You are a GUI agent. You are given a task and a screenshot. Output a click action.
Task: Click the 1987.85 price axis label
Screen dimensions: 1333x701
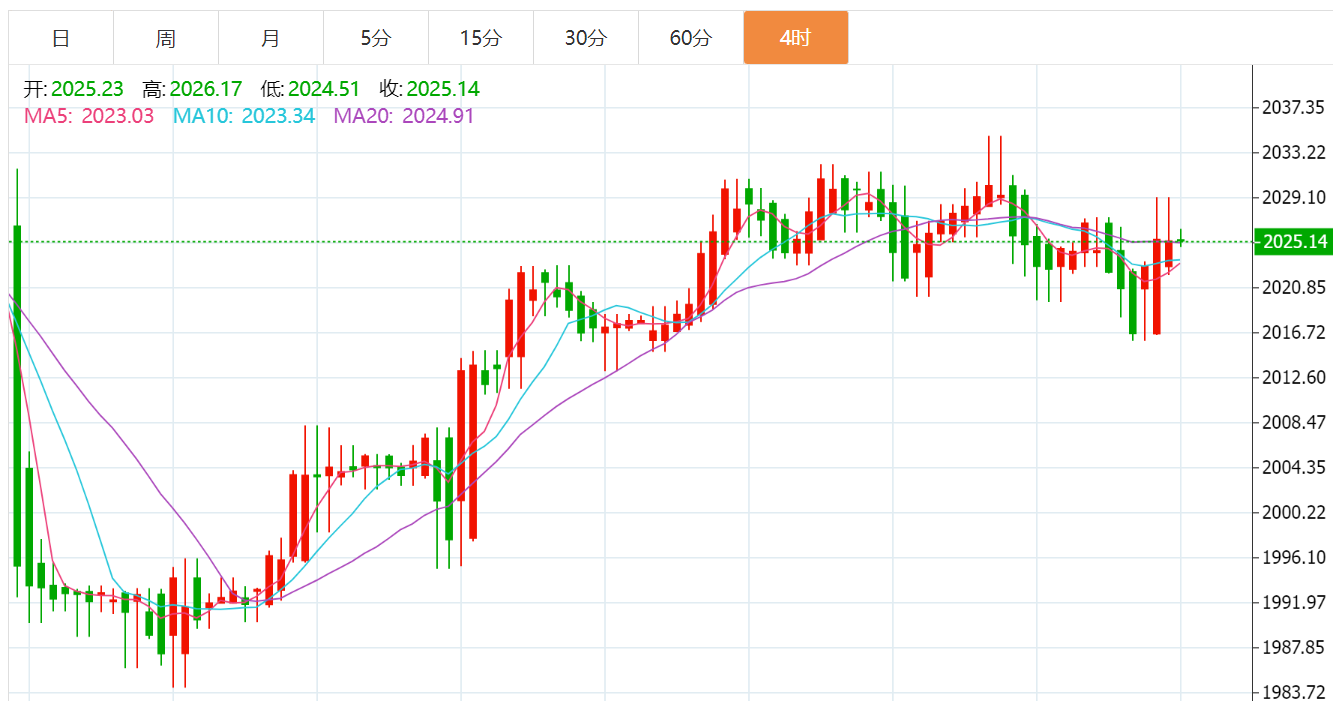tap(1294, 647)
